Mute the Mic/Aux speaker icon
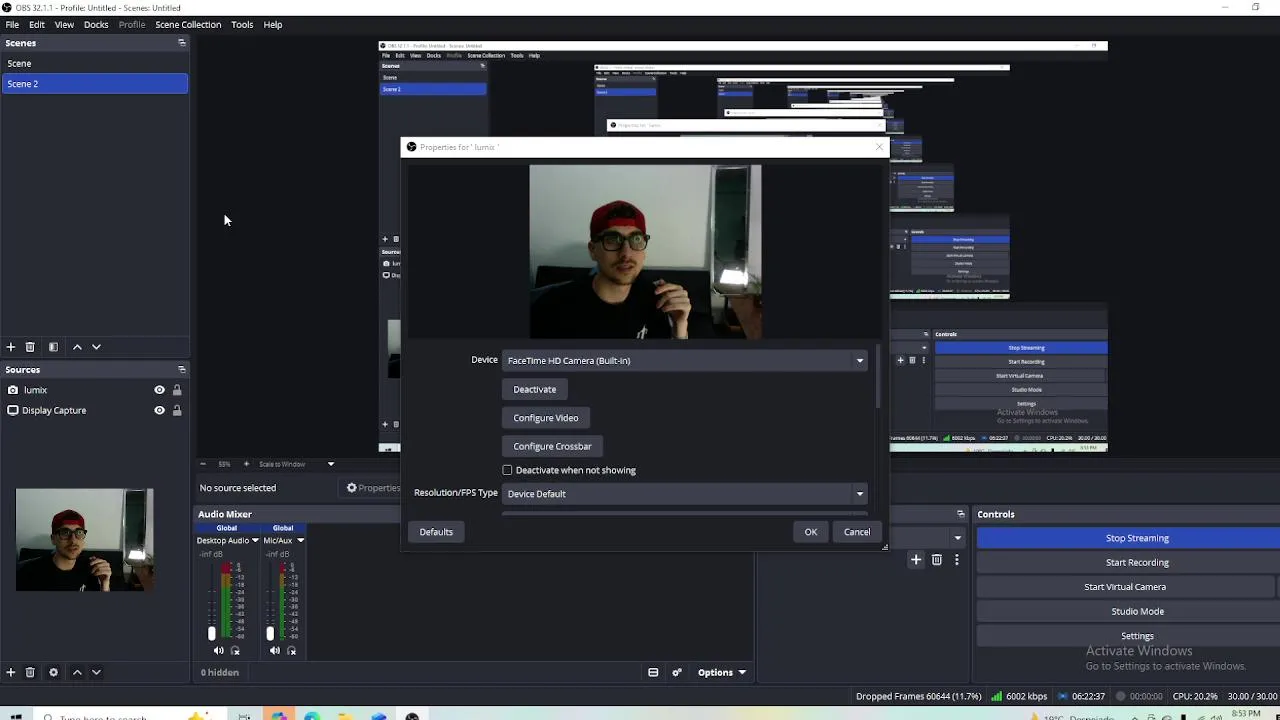1280x720 pixels. 274,651
